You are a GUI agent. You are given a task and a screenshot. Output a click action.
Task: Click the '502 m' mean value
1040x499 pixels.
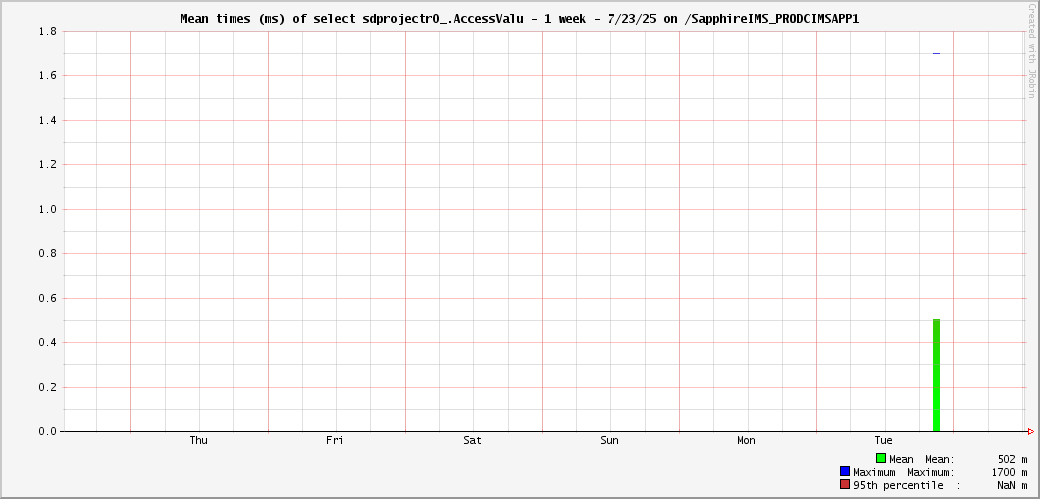[x=1013, y=459]
